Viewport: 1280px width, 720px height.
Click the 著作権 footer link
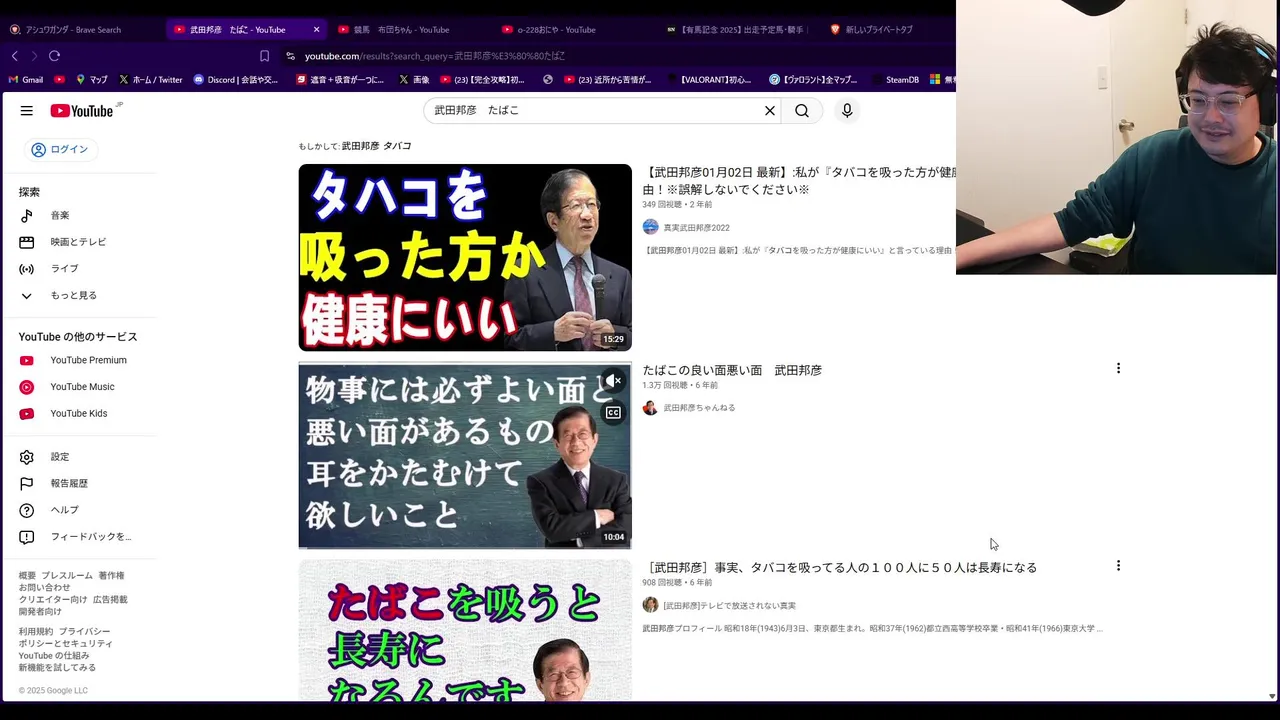click(111, 576)
